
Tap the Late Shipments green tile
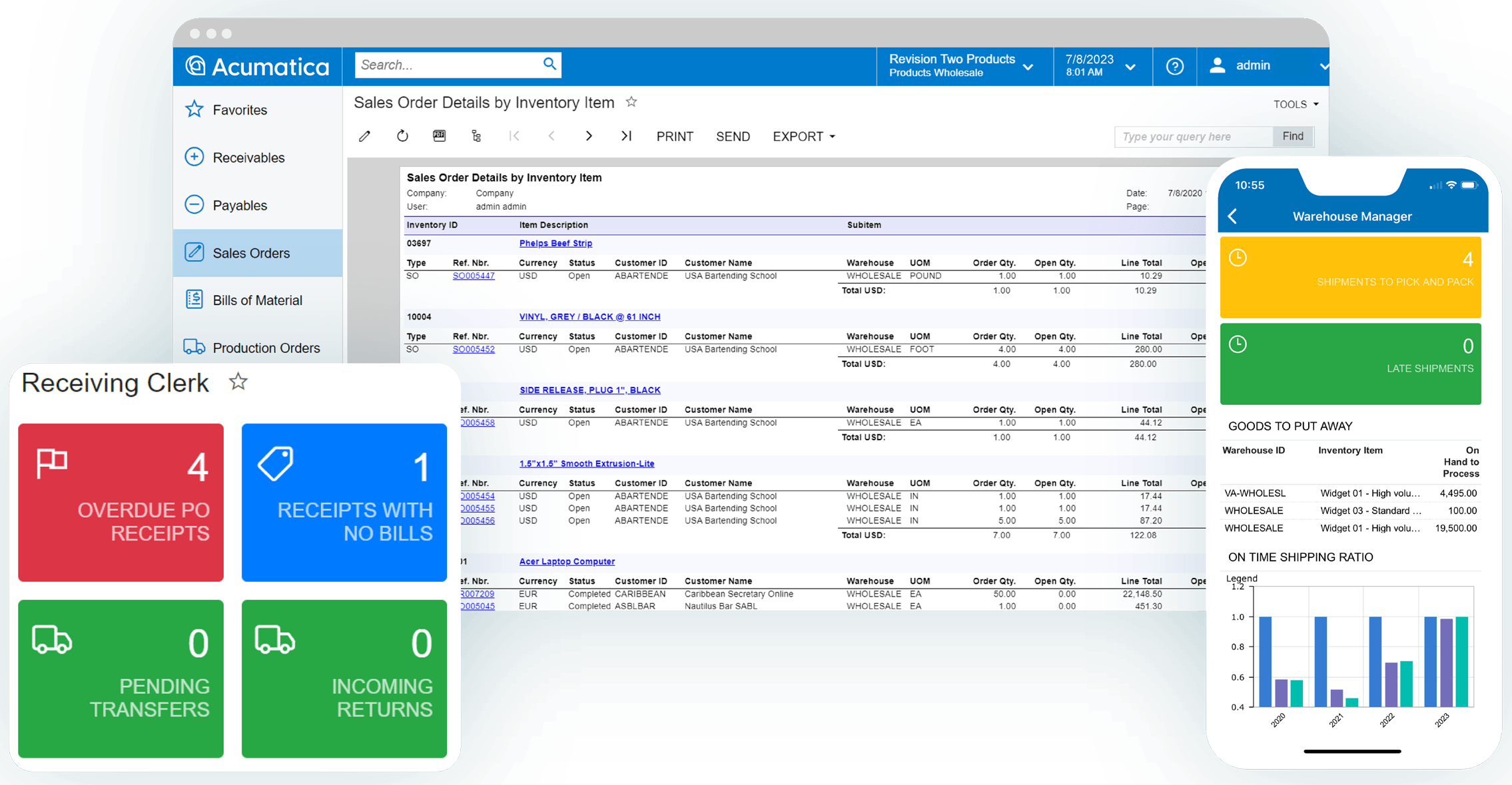[x=1350, y=364]
